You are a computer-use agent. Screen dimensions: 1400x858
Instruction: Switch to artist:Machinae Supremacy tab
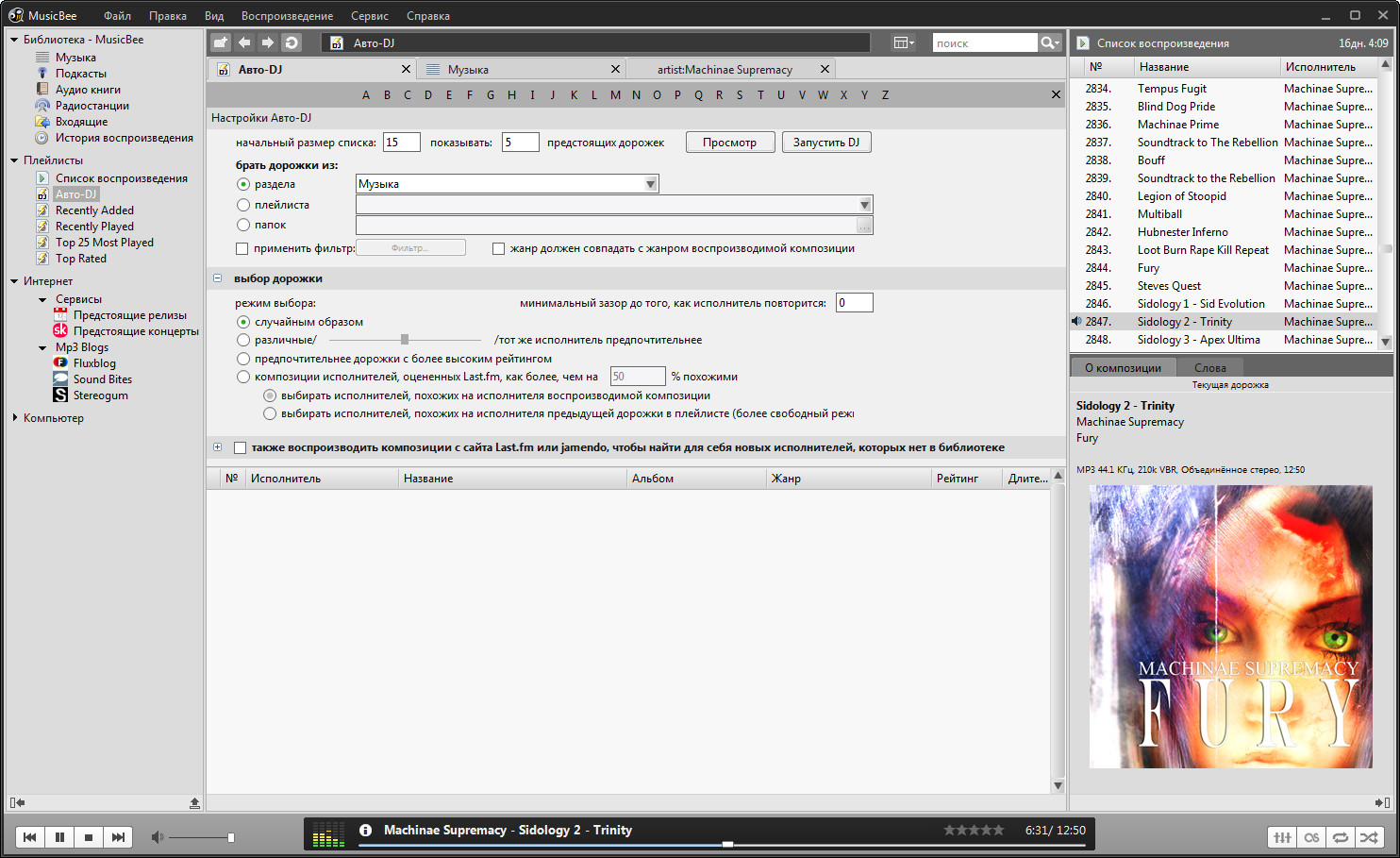729,69
